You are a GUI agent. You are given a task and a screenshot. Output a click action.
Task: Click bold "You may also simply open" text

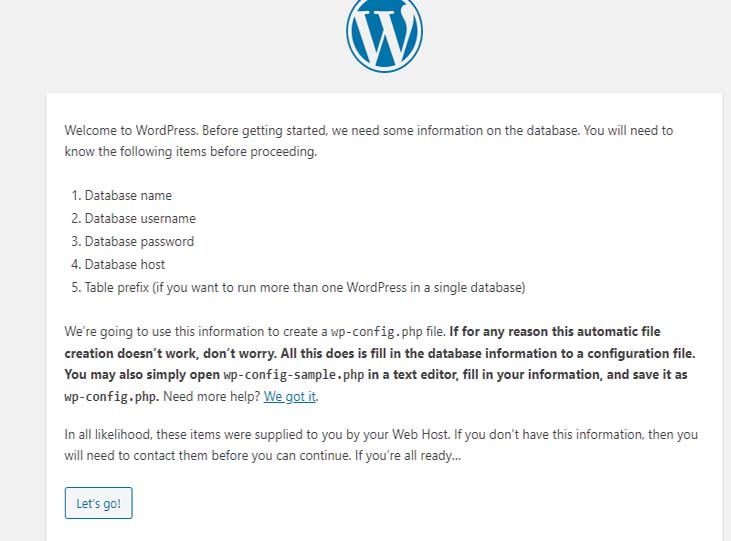point(142,375)
